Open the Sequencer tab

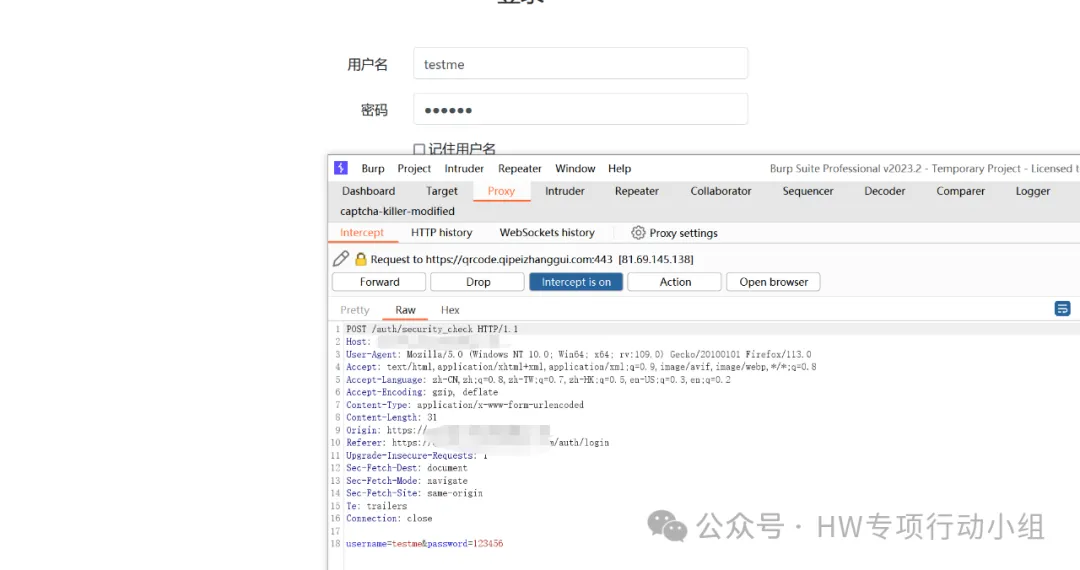tap(808, 191)
